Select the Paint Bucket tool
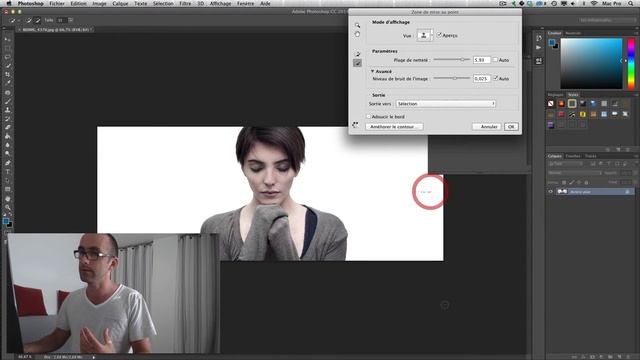Image resolution: width=640 pixels, height=360 pixels. (7, 136)
